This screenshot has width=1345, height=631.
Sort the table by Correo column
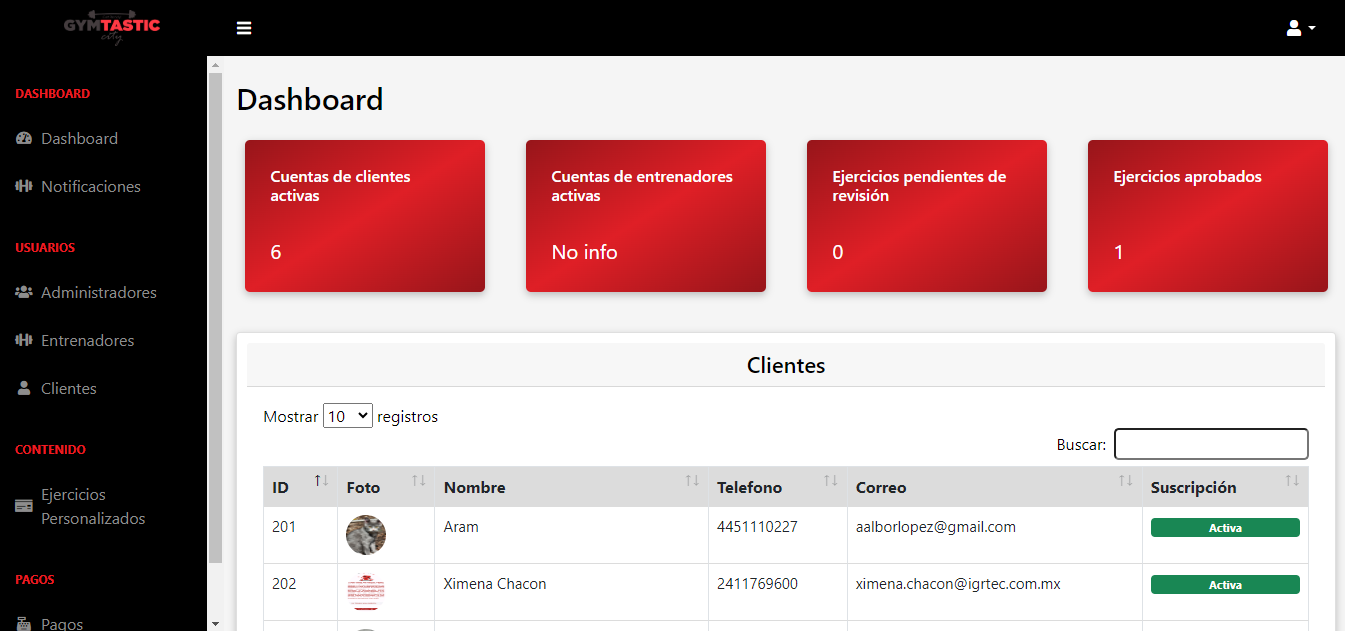[x=992, y=487]
